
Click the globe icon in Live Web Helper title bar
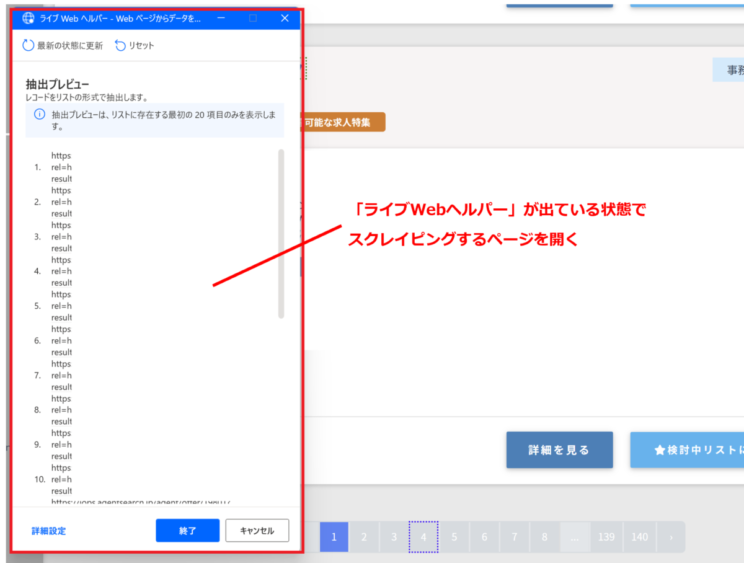(28, 18)
